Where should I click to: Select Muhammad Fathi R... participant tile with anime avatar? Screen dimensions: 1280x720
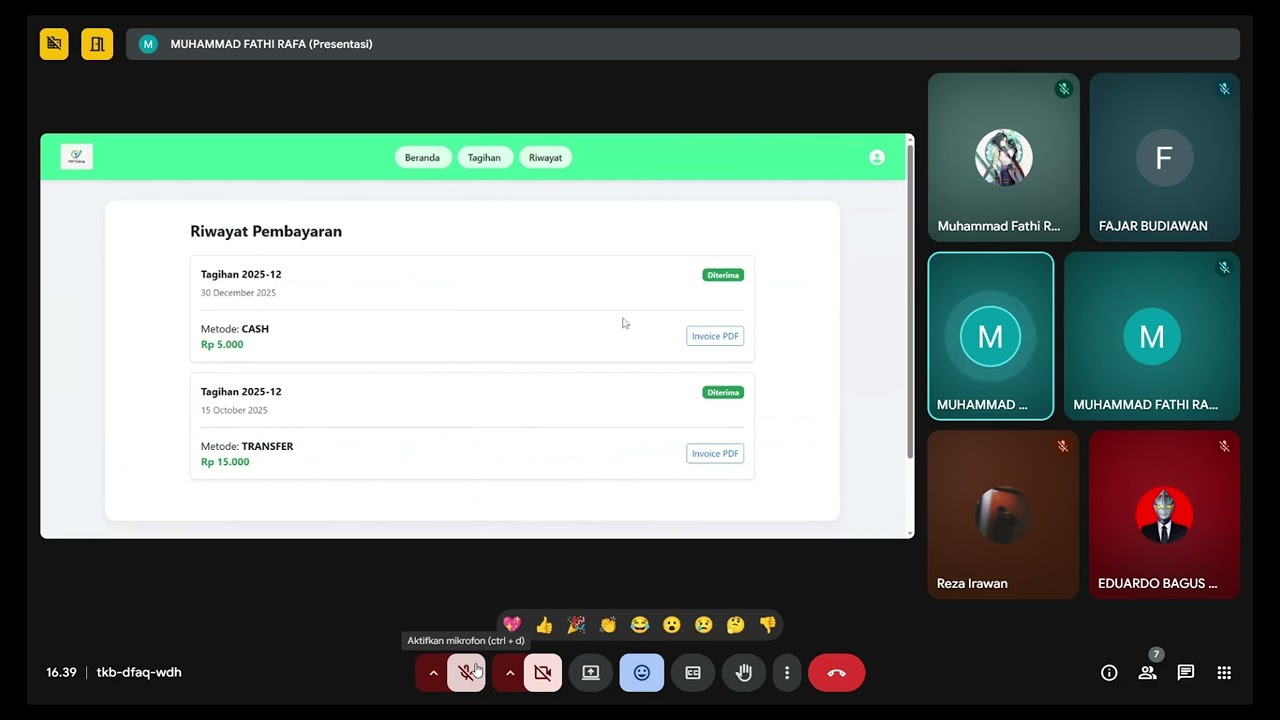[x=1004, y=157]
